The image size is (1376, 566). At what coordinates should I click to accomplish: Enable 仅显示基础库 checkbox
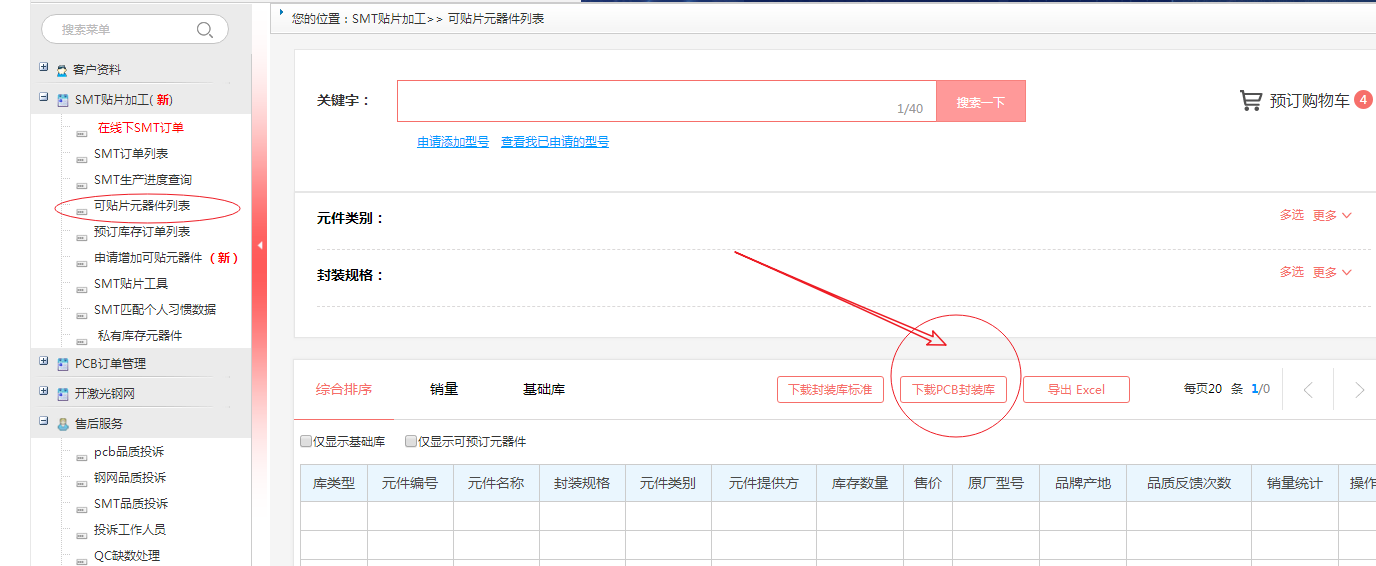pyautogui.click(x=306, y=441)
